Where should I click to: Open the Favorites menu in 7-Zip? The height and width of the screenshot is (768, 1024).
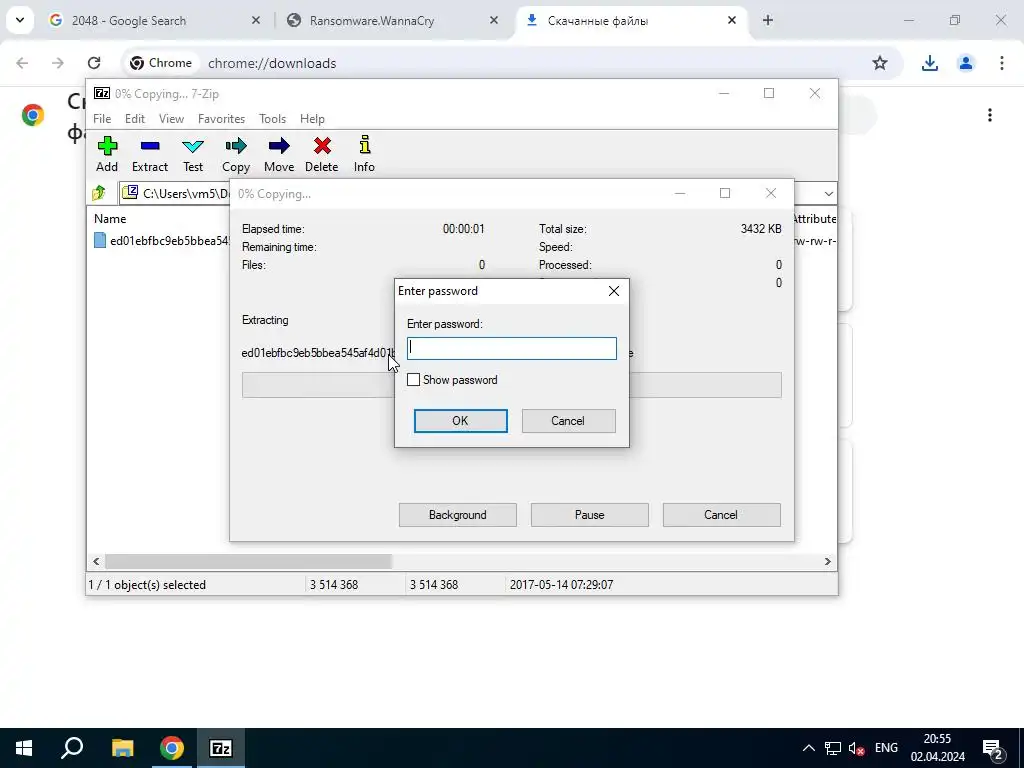[x=221, y=119]
